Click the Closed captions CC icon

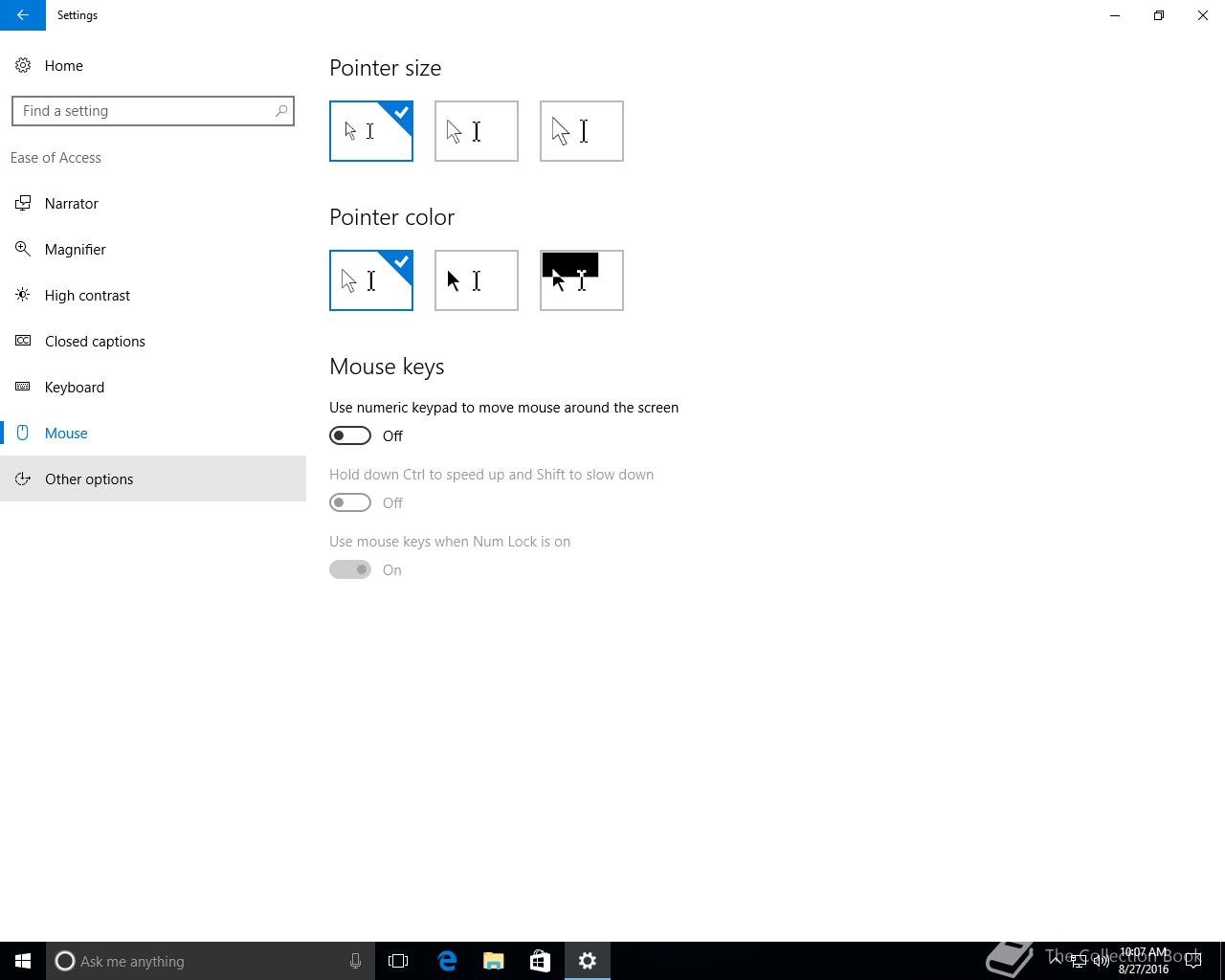pyautogui.click(x=23, y=341)
